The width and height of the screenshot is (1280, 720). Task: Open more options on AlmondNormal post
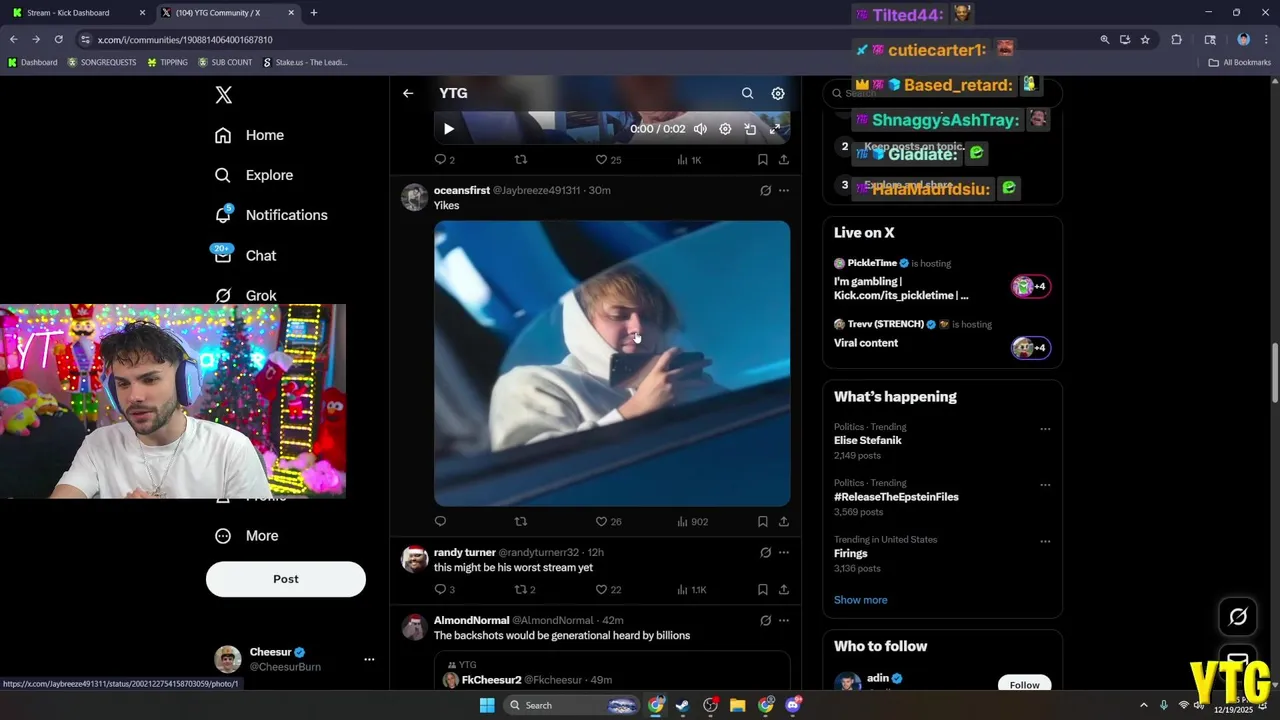pyautogui.click(x=784, y=620)
